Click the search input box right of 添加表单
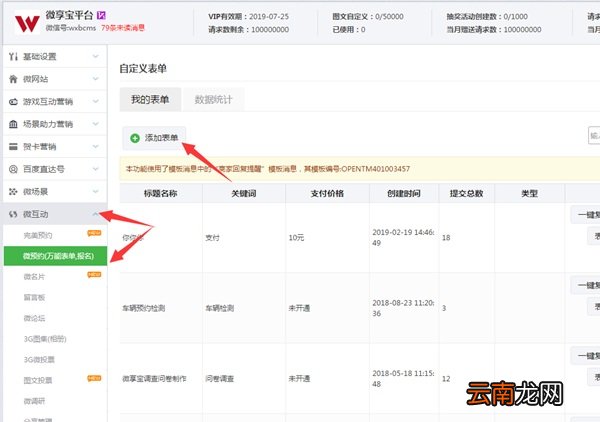The width and height of the screenshot is (600, 422). (594, 135)
